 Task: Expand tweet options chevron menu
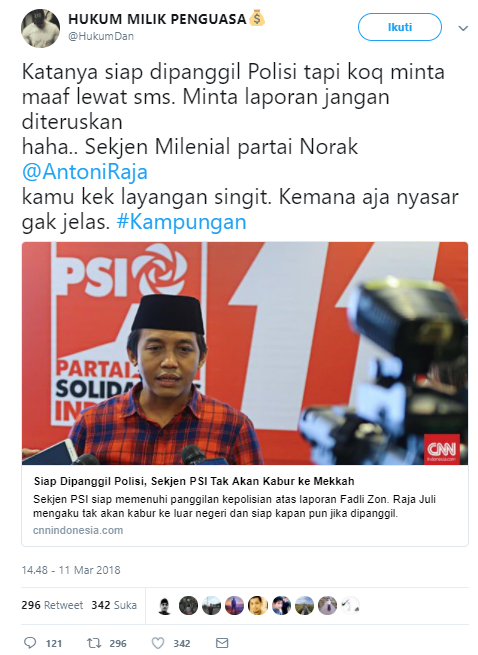463,28
